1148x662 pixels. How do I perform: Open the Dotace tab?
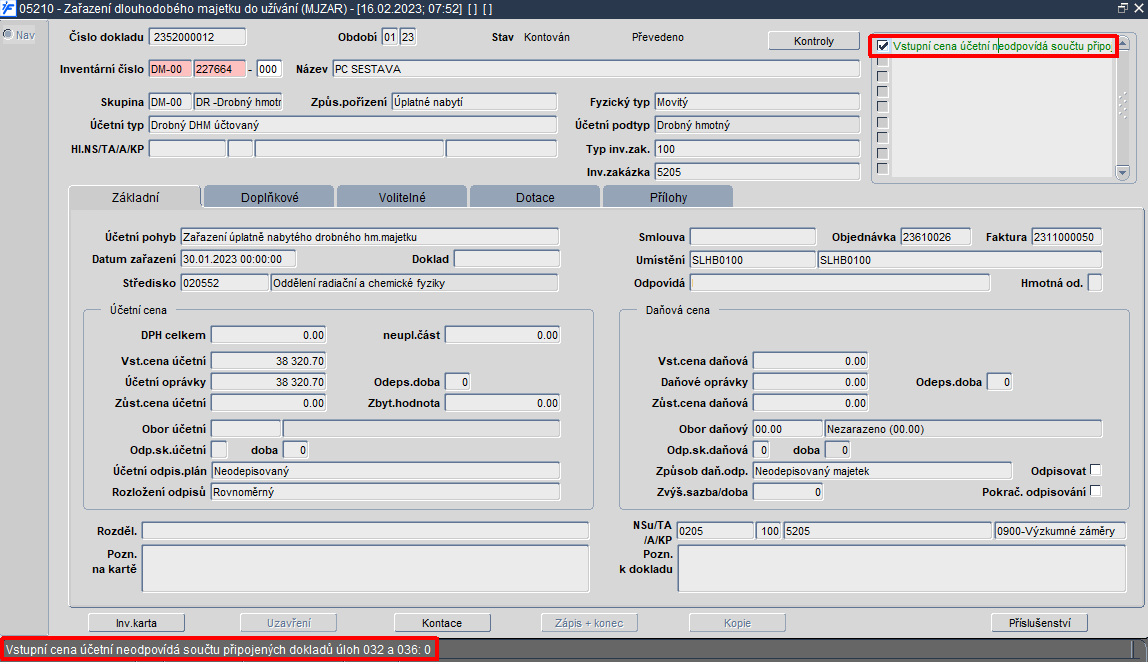[x=535, y=197]
